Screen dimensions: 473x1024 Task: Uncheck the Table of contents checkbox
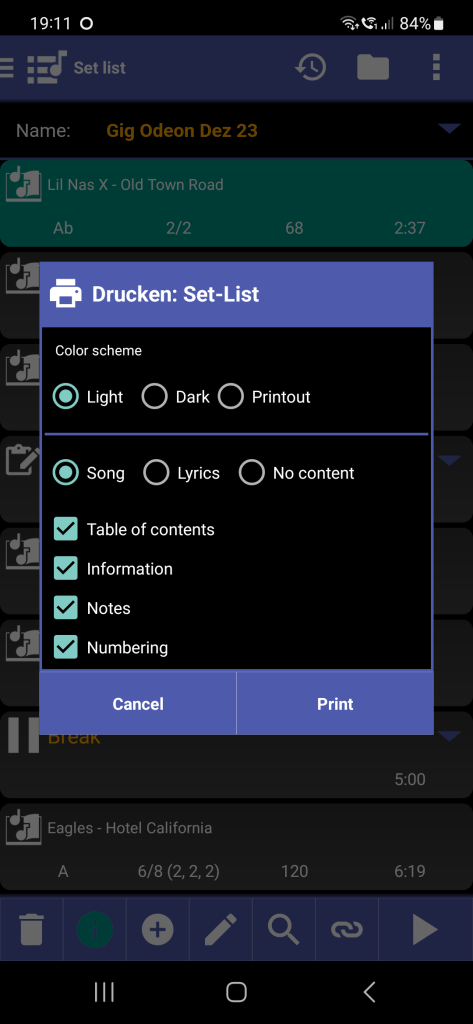pos(66,529)
